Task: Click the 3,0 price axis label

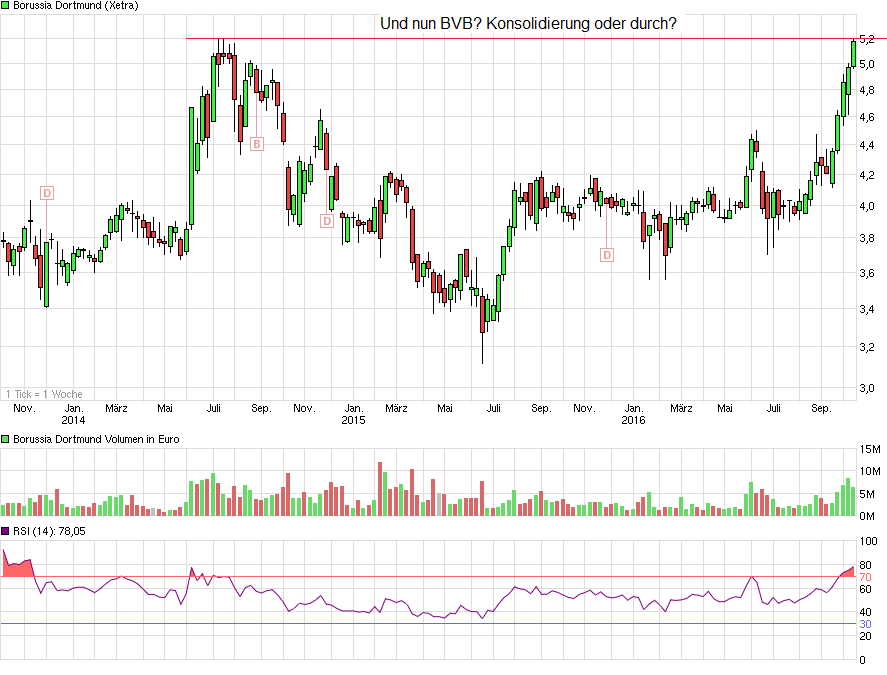Action: pyautogui.click(x=867, y=388)
